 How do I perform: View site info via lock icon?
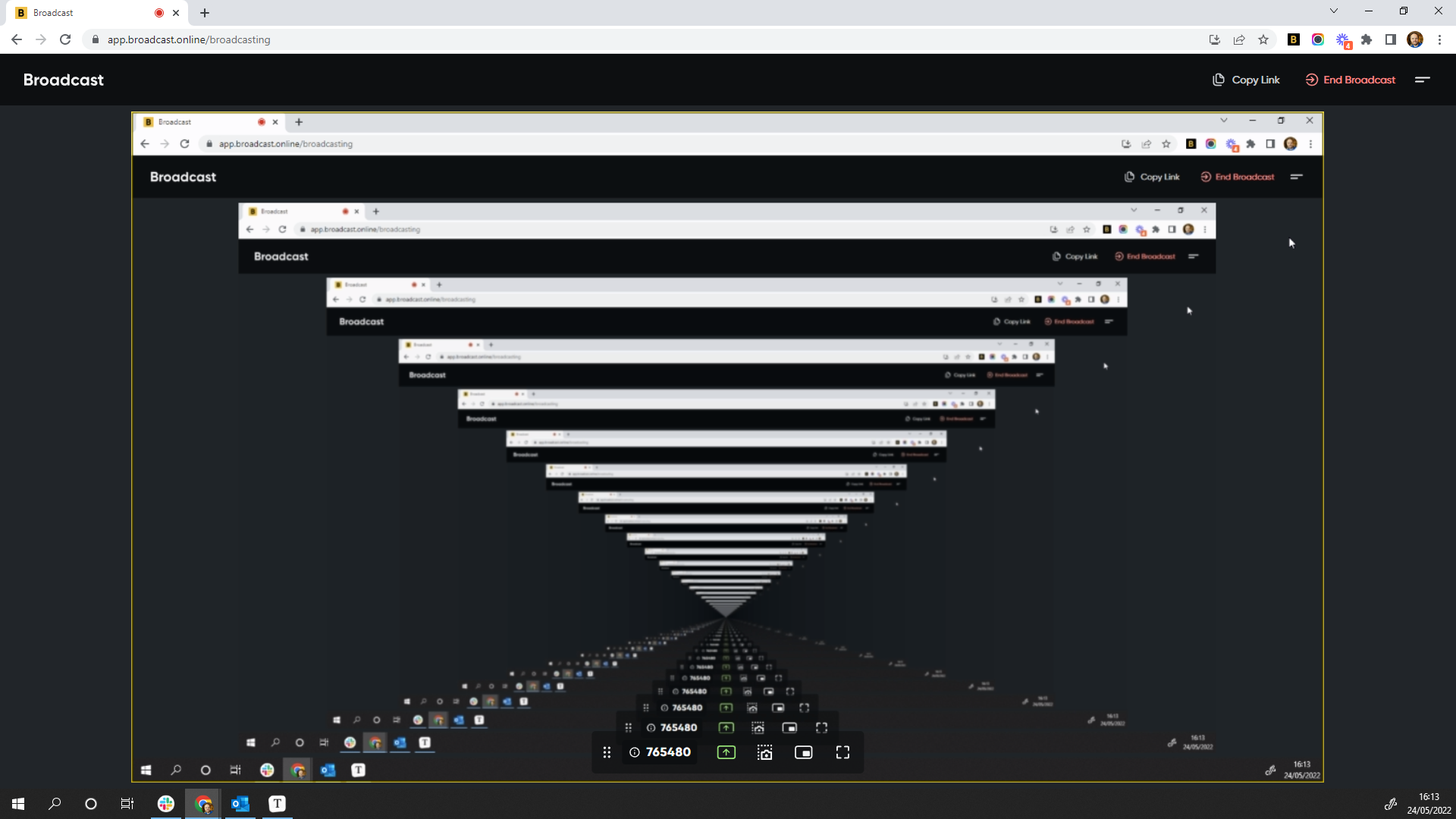point(96,39)
